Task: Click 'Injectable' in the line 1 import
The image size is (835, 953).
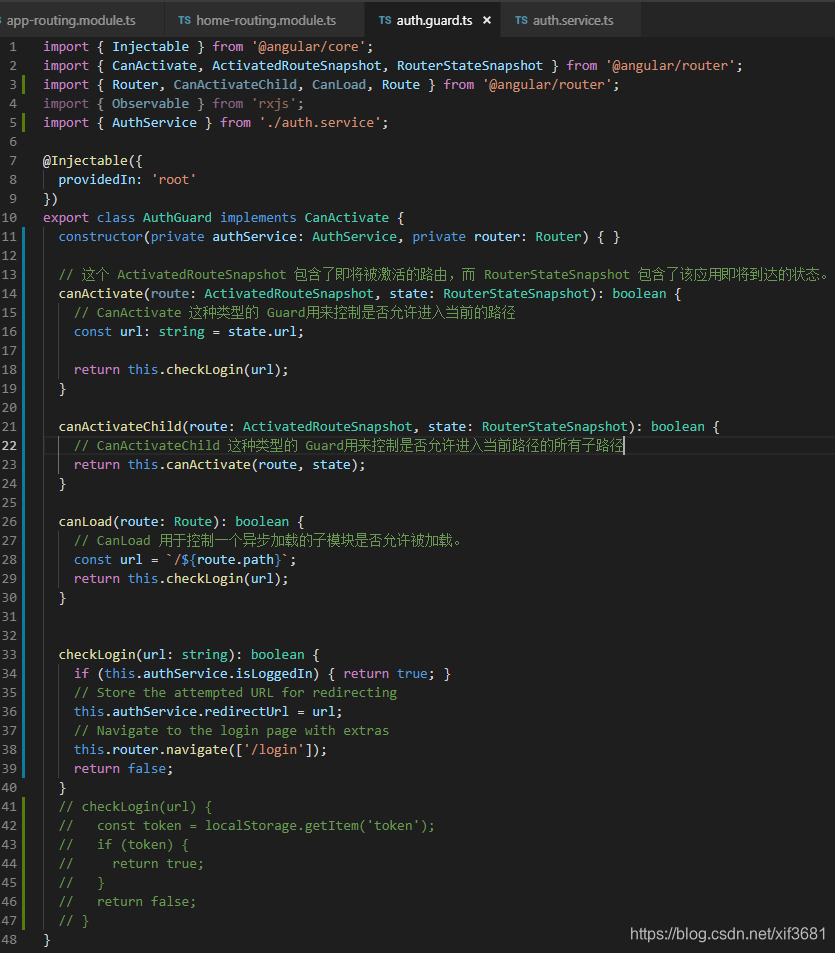Action: click(150, 47)
